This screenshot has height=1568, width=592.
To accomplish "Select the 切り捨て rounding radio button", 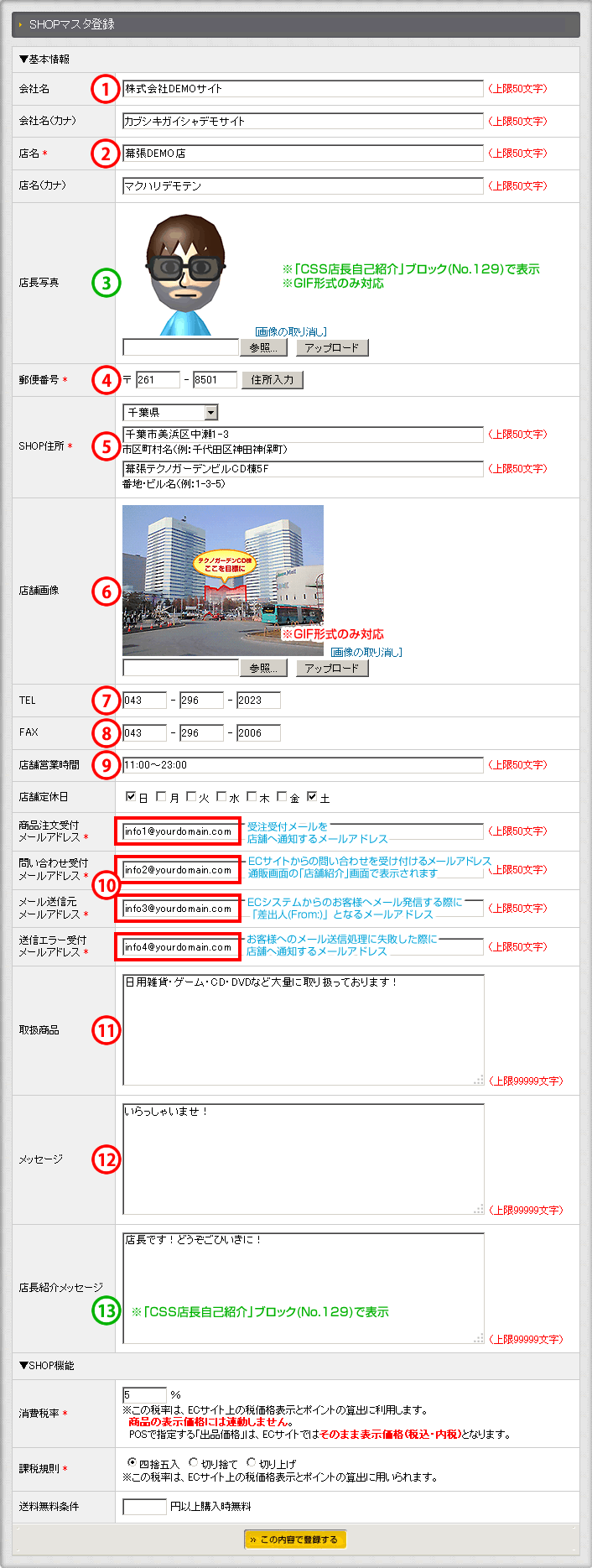I will (194, 1462).
